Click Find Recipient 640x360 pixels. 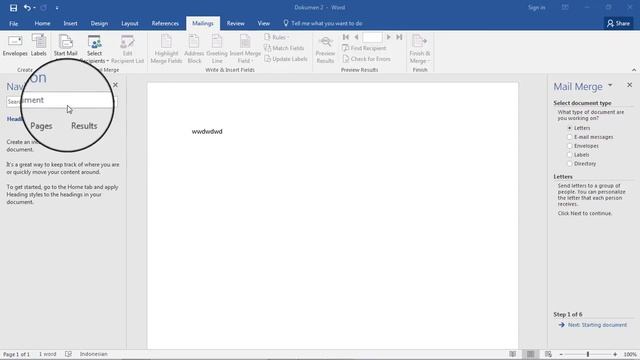tap(364, 48)
